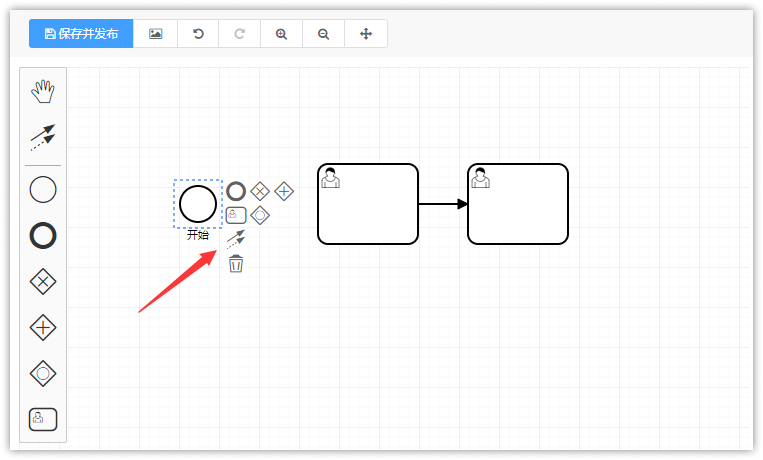Viewport: 763px width, 460px height.
Task: Select the 开始 start event circle
Action: click(x=198, y=204)
